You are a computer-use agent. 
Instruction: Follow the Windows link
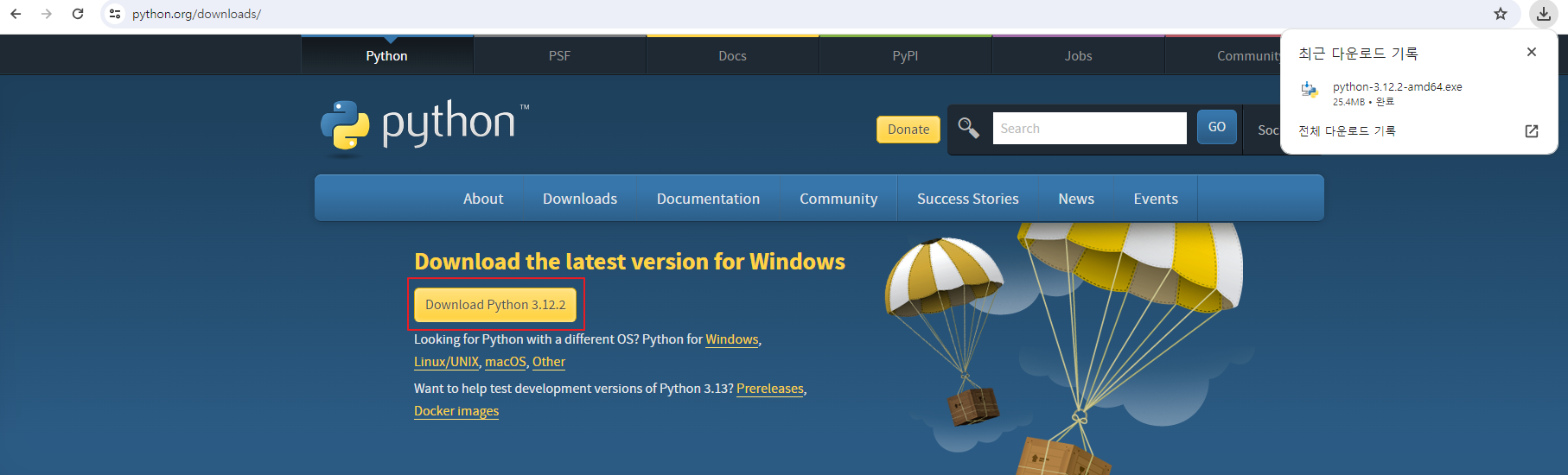(x=732, y=339)
